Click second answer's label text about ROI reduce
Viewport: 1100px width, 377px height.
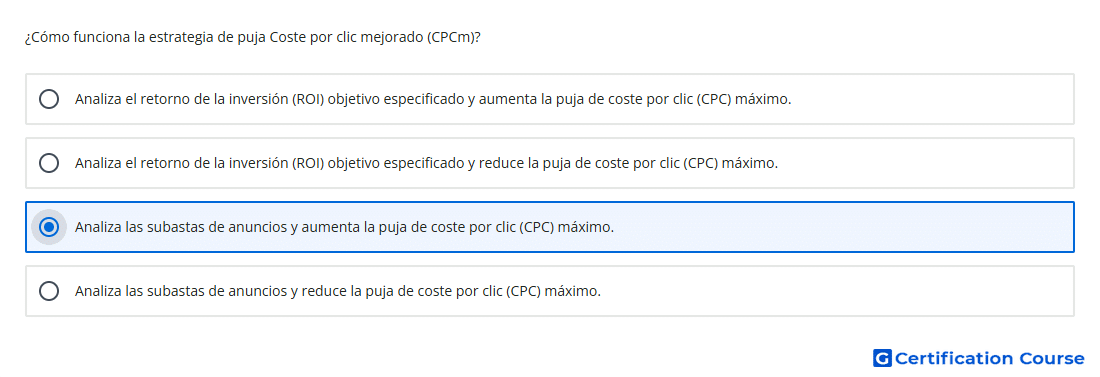click(427, 163)
